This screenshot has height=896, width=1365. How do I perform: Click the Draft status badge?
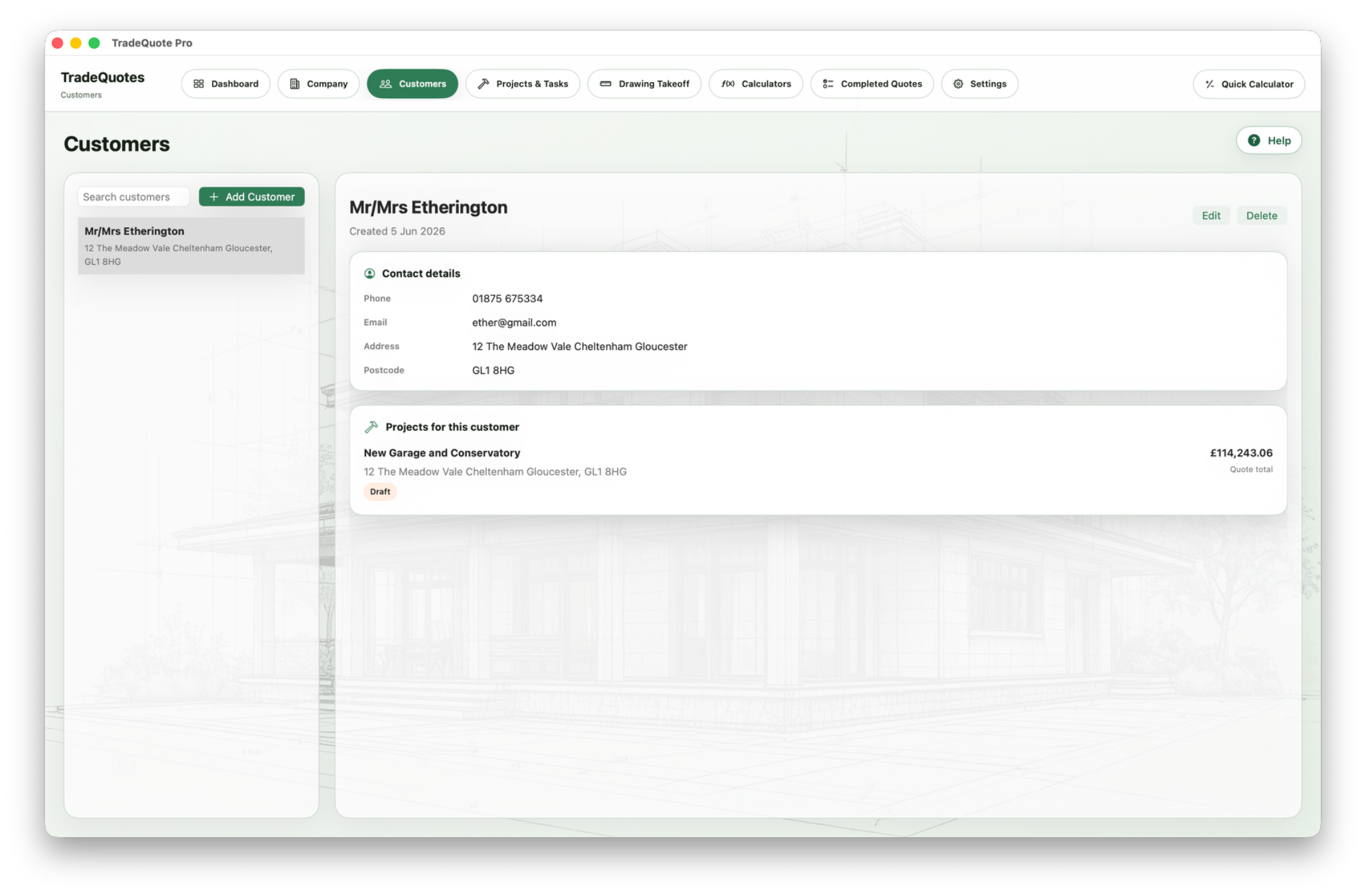pos(380,492)
